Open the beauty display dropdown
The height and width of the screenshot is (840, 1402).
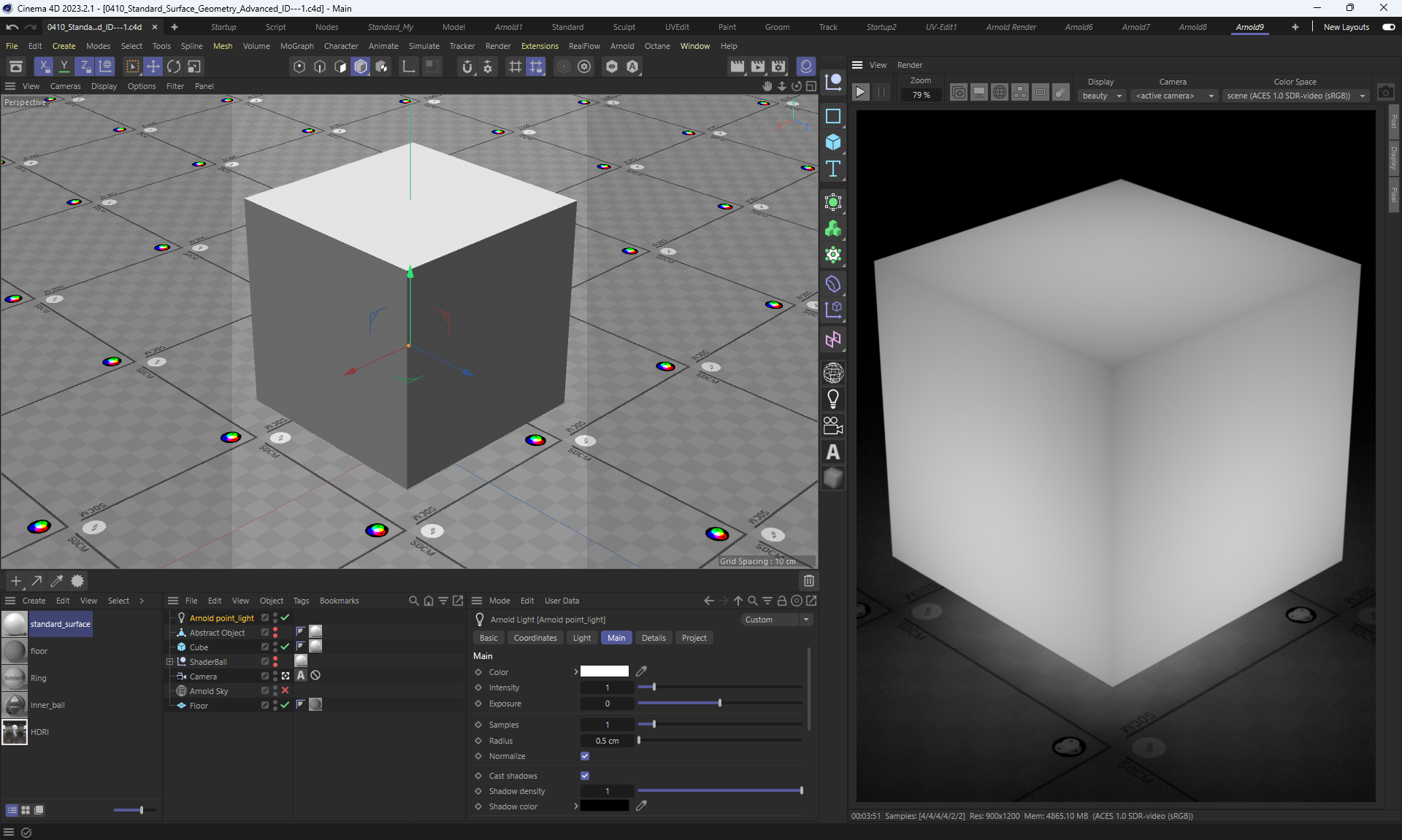[1101, 96]
